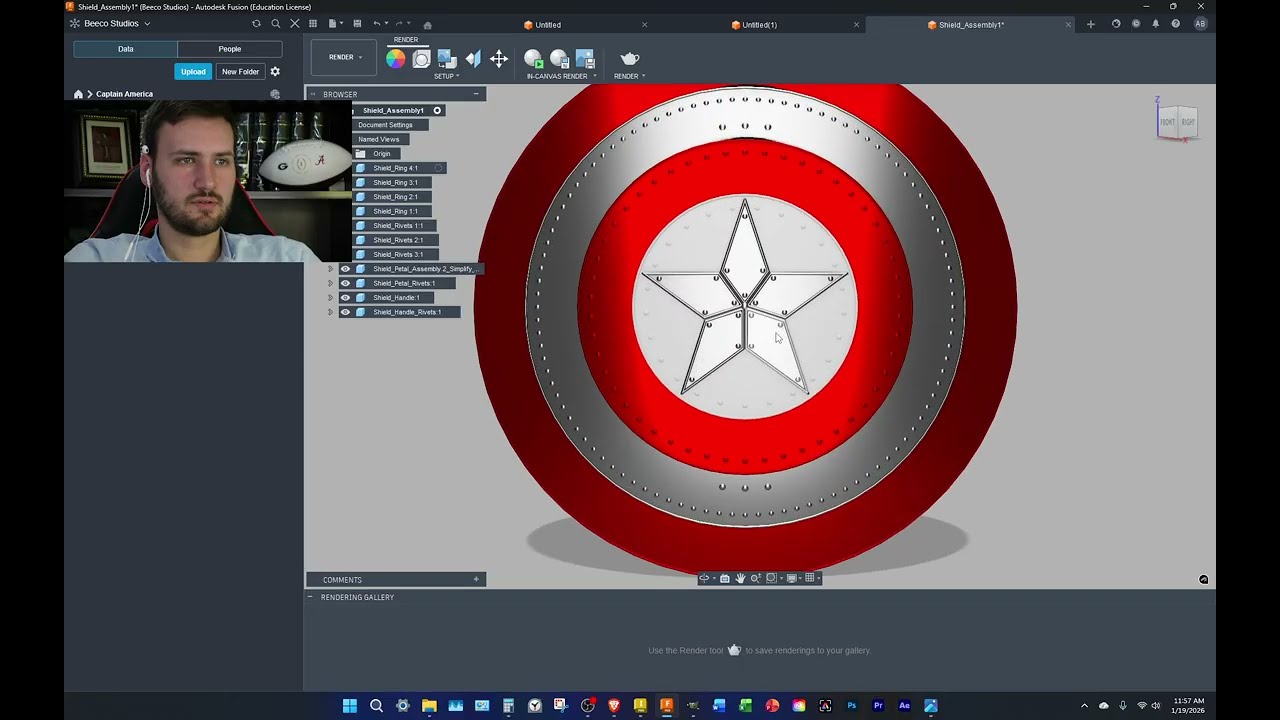This screenshot has width=1280, height=720.
Task: Search in the data panel
Action: (275, 24)
